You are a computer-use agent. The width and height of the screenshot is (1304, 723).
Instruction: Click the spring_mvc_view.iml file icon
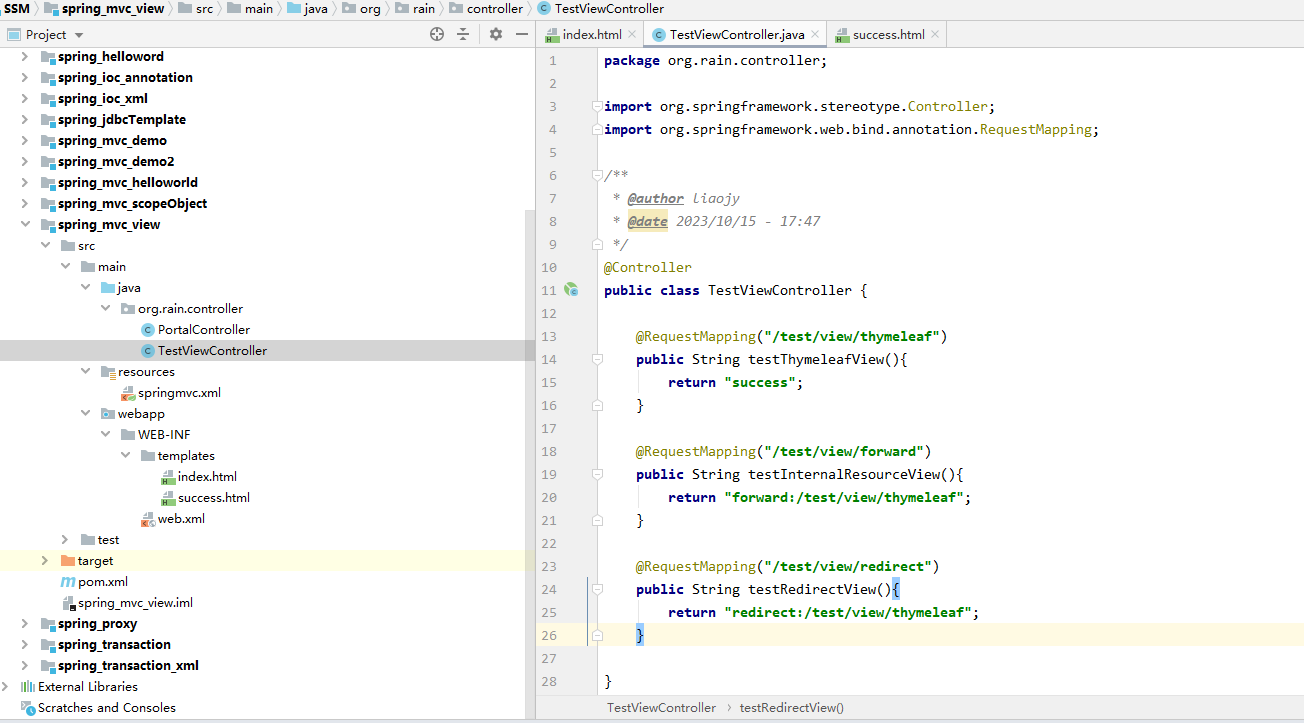pos(68,603)
